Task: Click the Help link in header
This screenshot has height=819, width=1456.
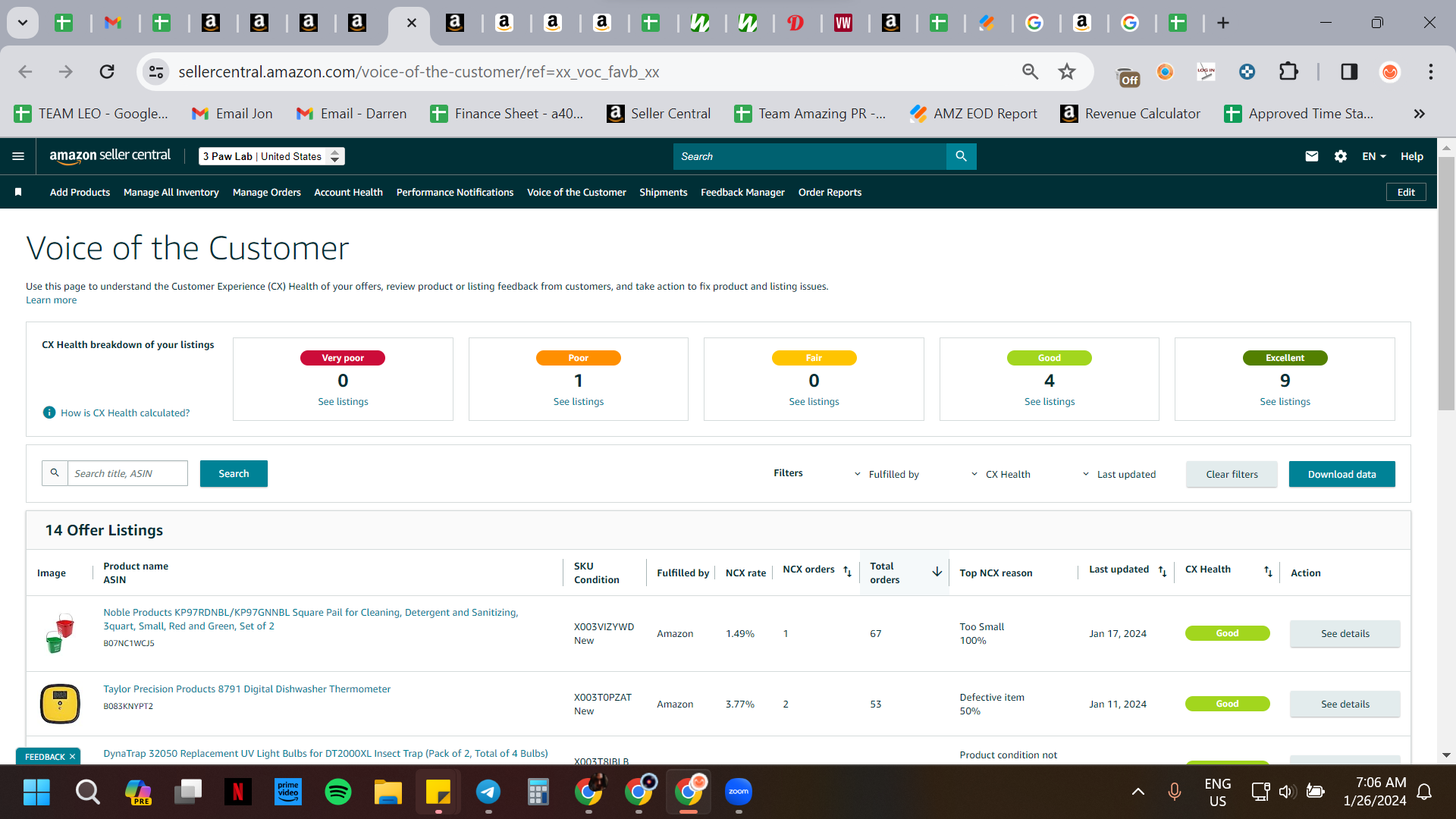Action: point(1411,156)
